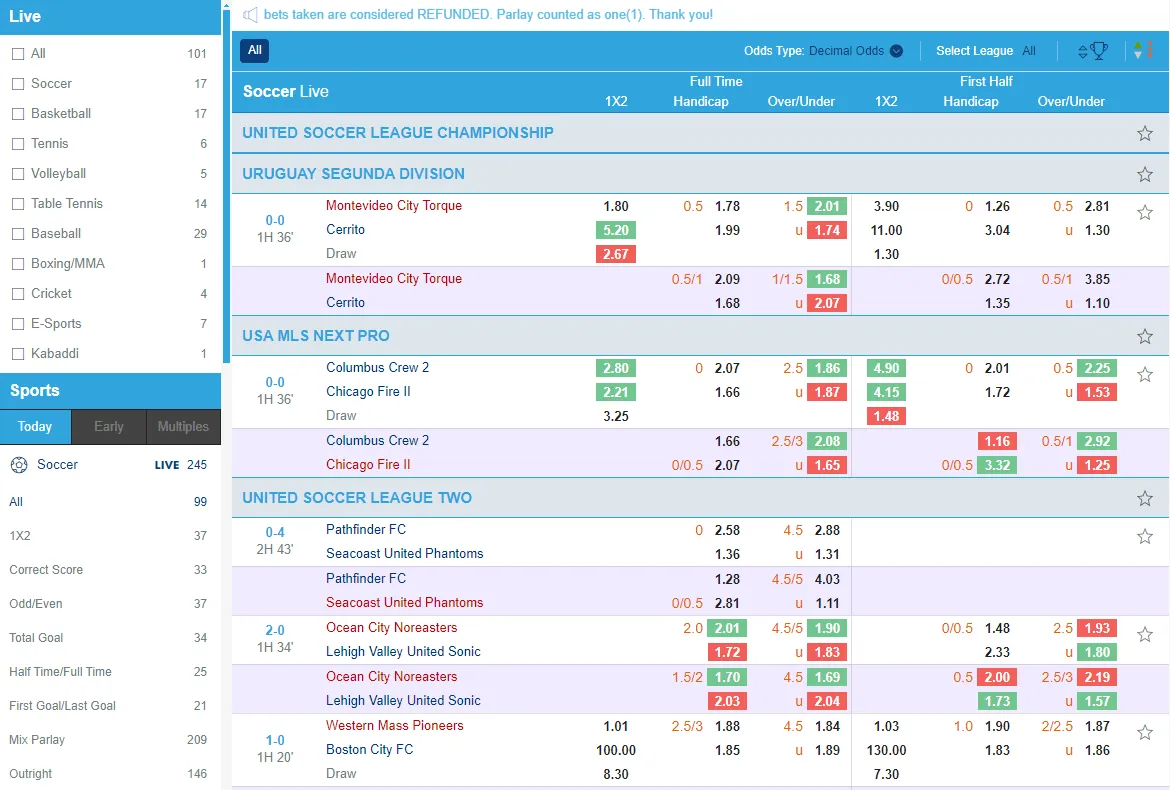Click the announcement megaphone icon
Screen dimensions: 1170x790
click(250, 15)
